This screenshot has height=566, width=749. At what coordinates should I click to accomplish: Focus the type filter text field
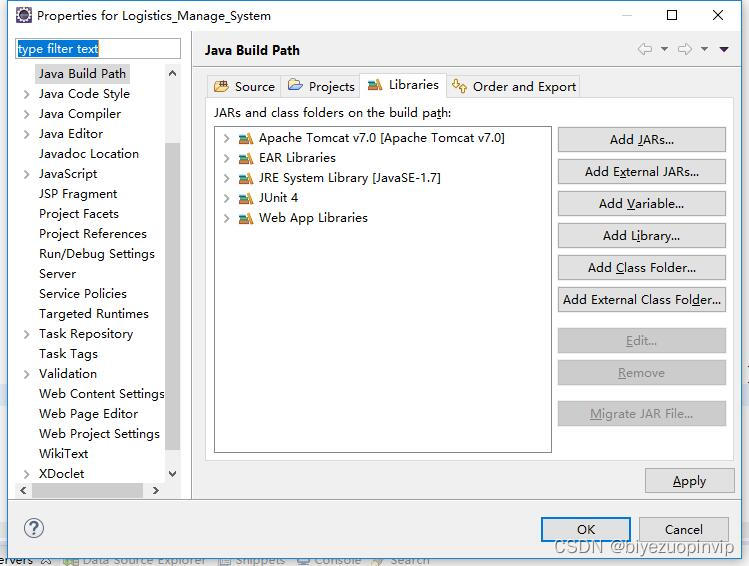98,48
